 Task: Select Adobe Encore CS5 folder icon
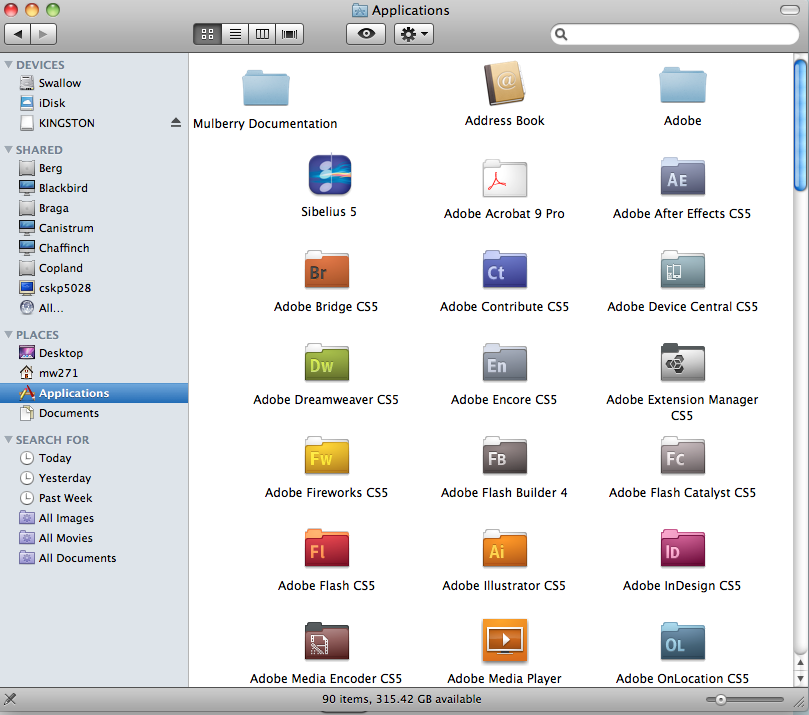504,362
